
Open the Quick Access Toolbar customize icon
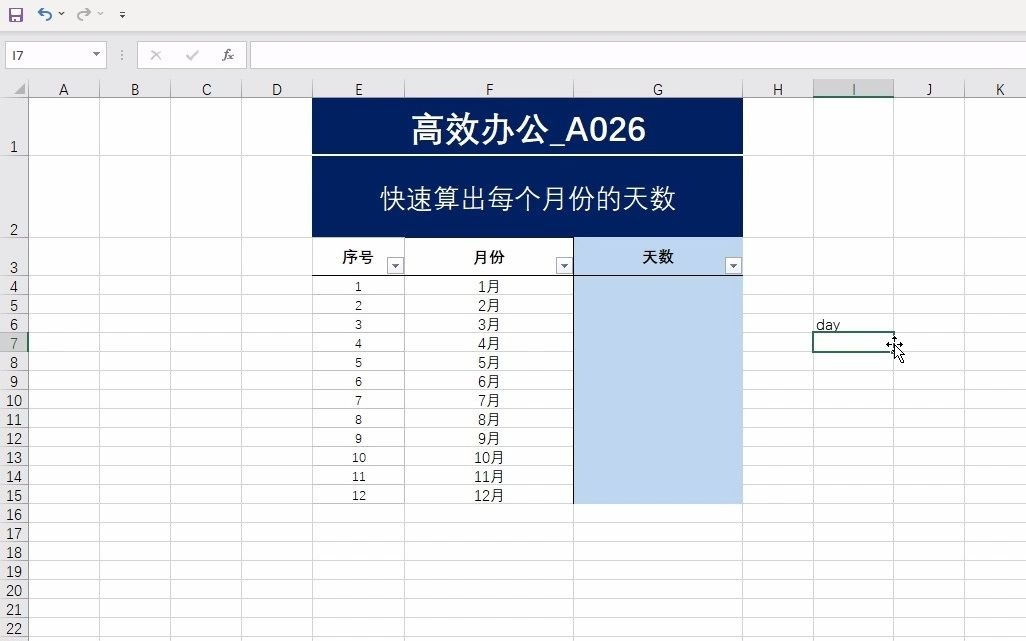pos(122,15)
